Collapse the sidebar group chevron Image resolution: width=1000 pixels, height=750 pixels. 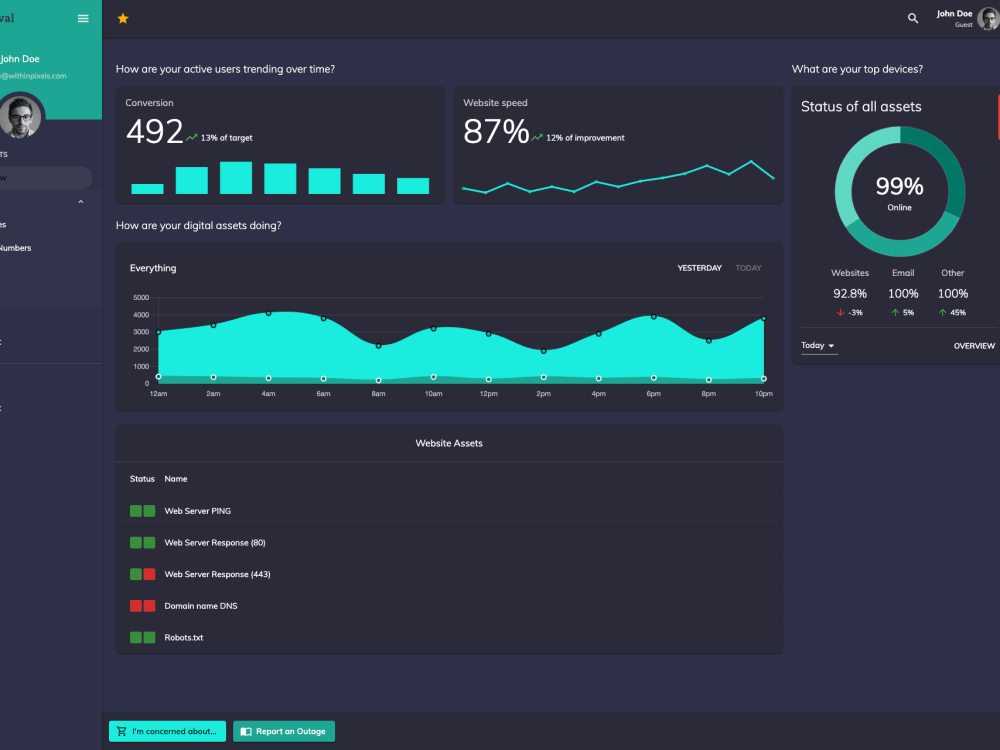(80, 202)
